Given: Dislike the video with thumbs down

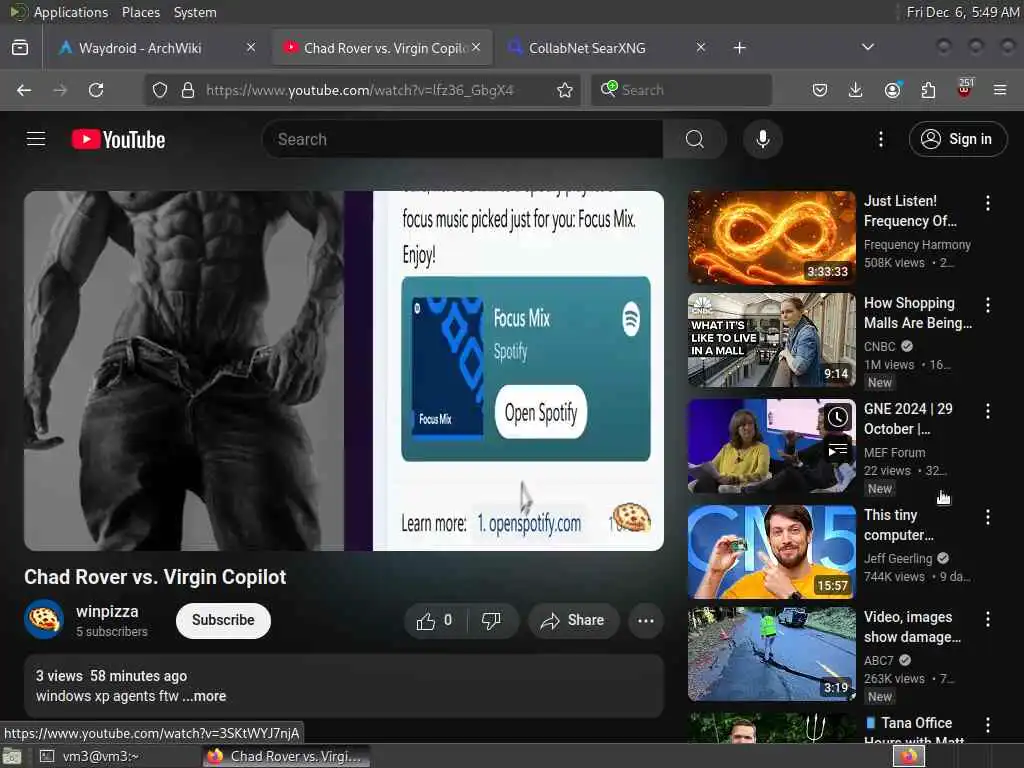Looking at the screenshot, I should tap(492, 620).
